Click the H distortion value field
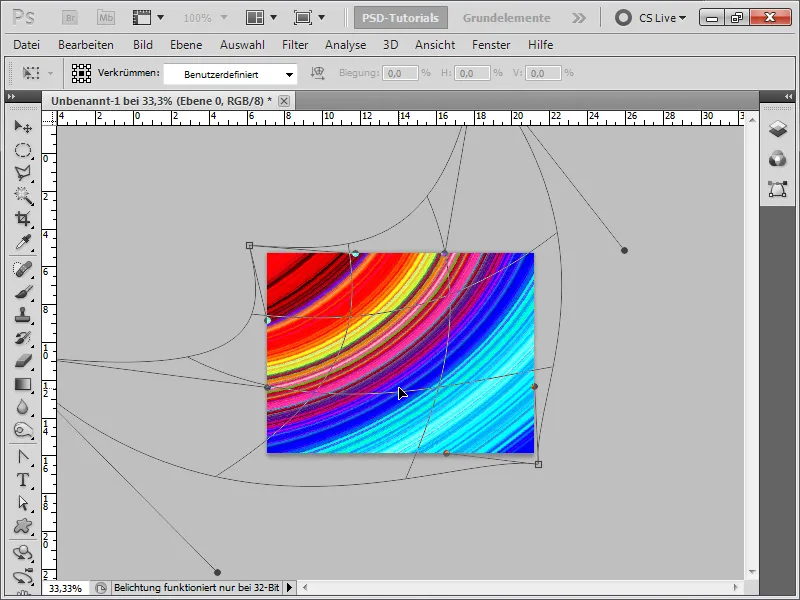 click(472, 73)
